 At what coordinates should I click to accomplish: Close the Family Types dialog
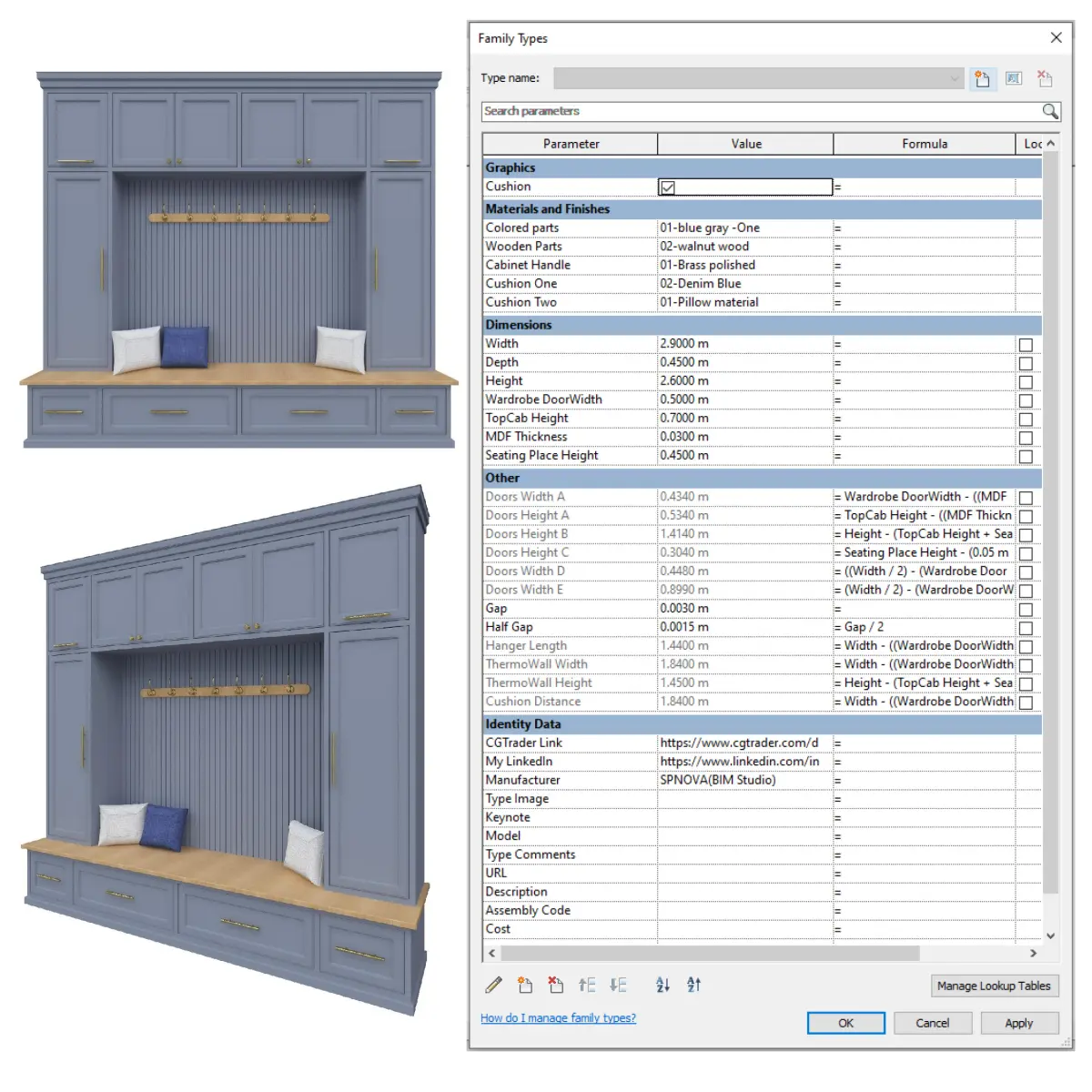1056,37
